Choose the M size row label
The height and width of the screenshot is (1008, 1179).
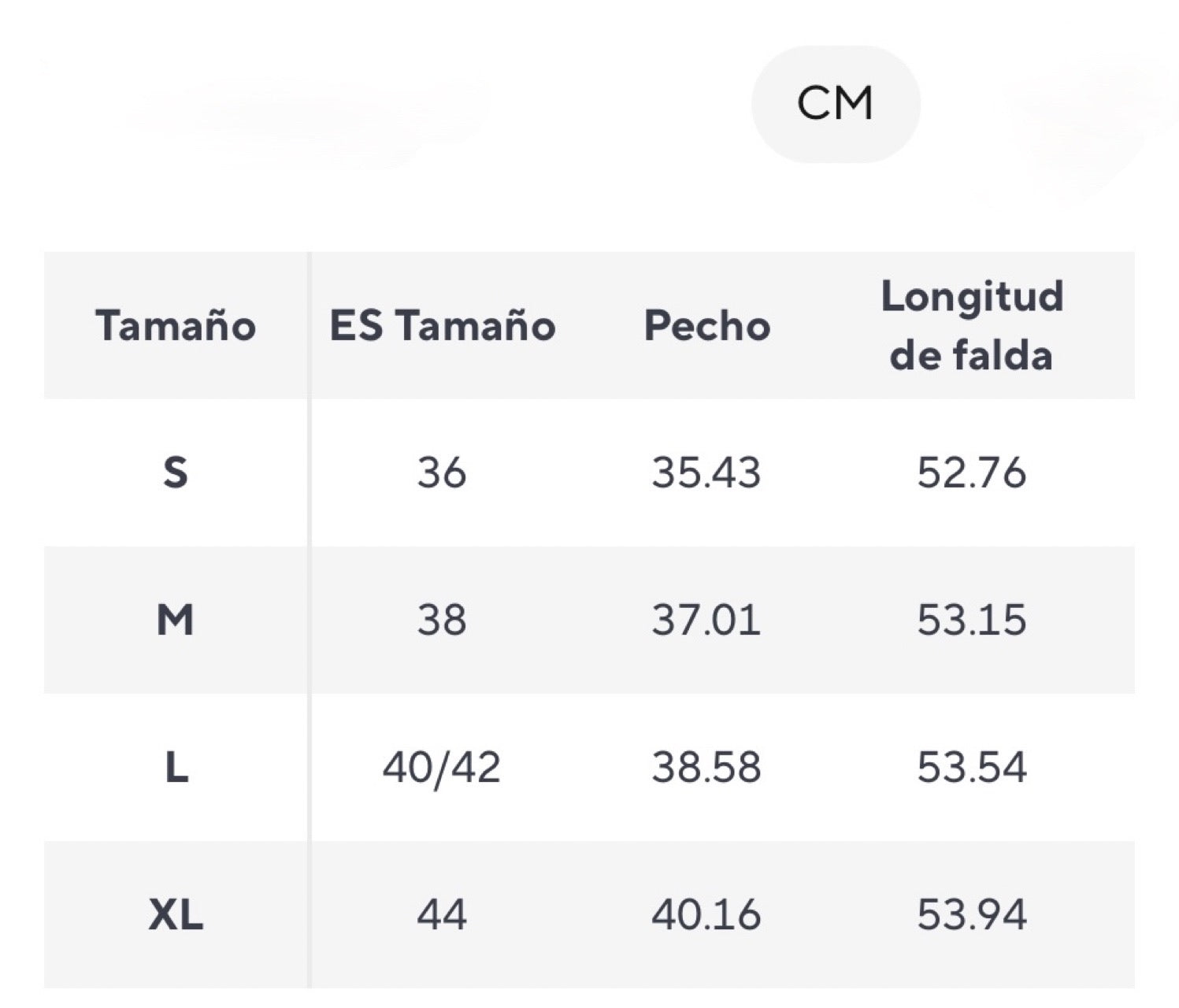176,620
